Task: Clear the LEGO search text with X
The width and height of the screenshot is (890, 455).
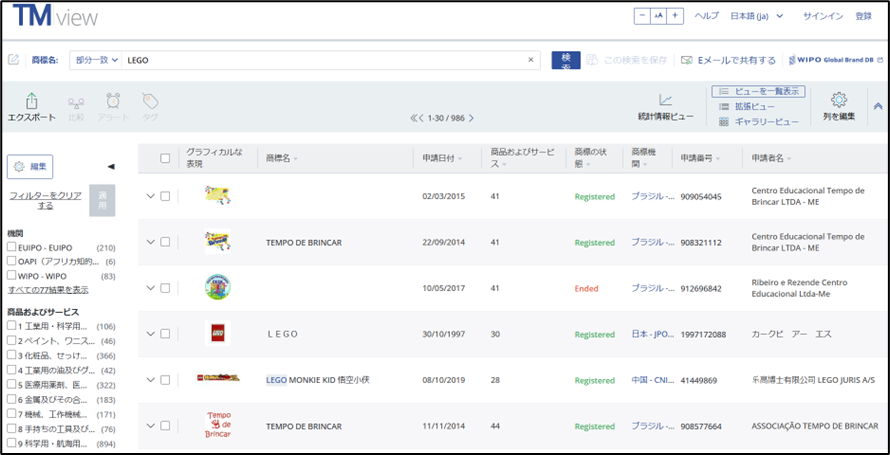Action: tap(531, 60)
